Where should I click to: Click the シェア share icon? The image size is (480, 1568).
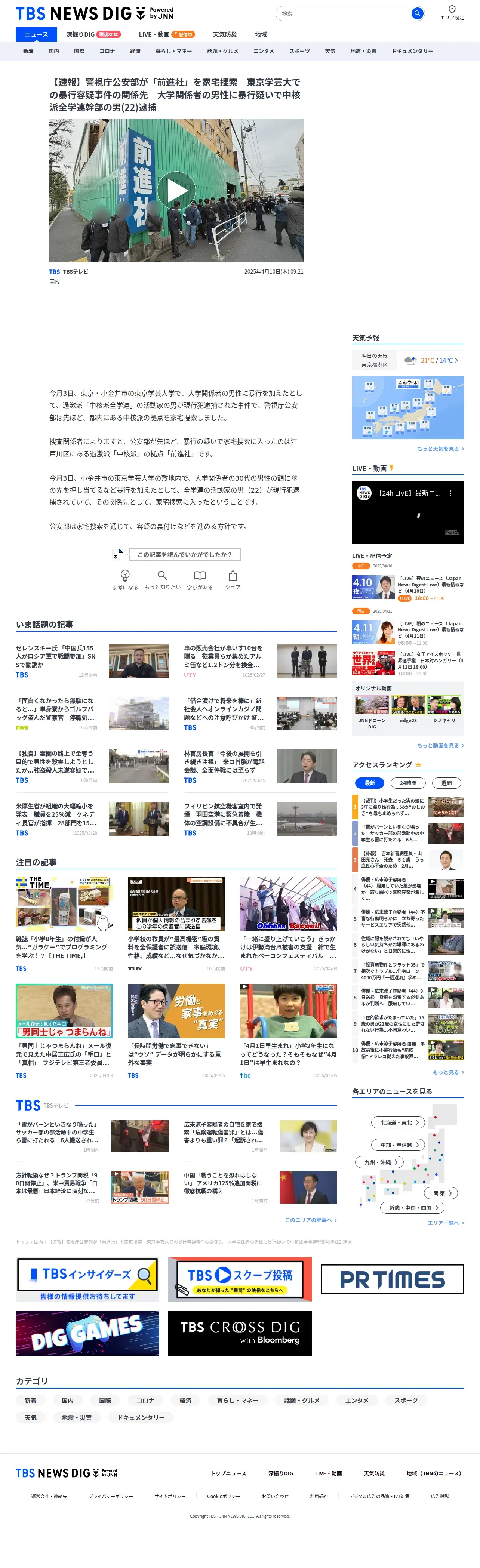pos(233,575)
